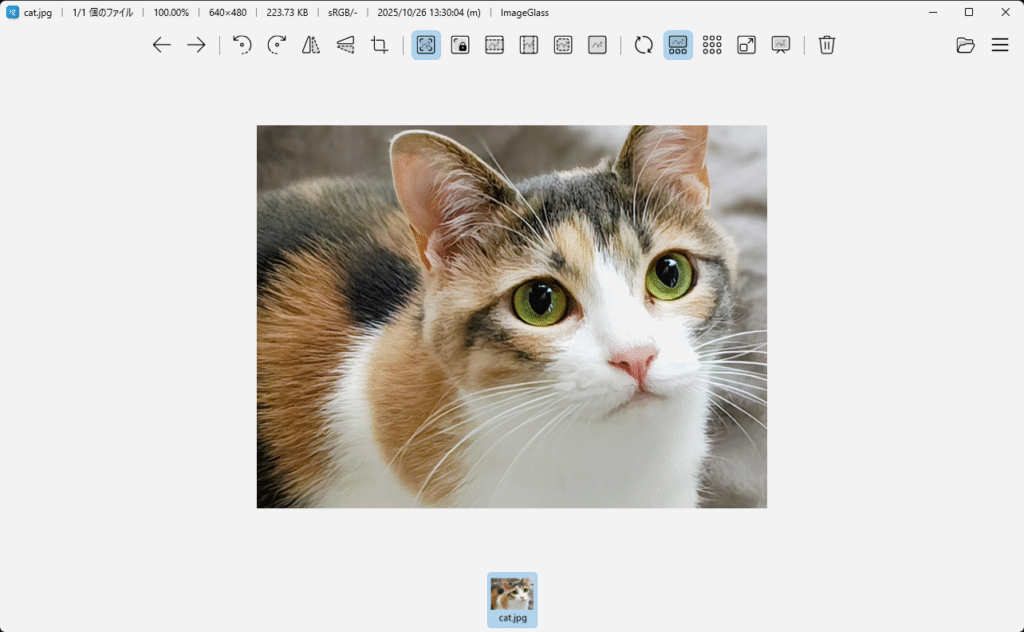
Task: Rotate the image clockwise
Action: click(277, 45)
